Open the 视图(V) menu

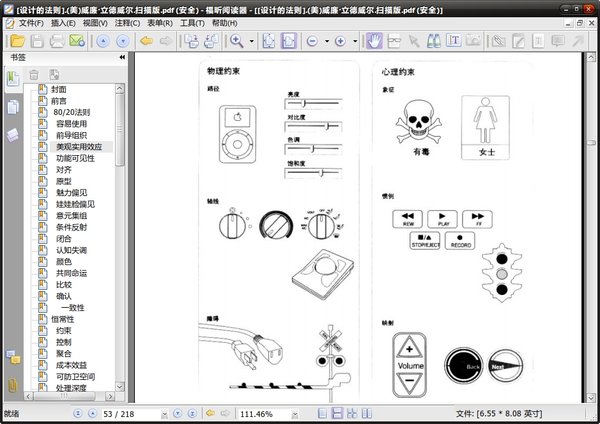coord(95,22)
